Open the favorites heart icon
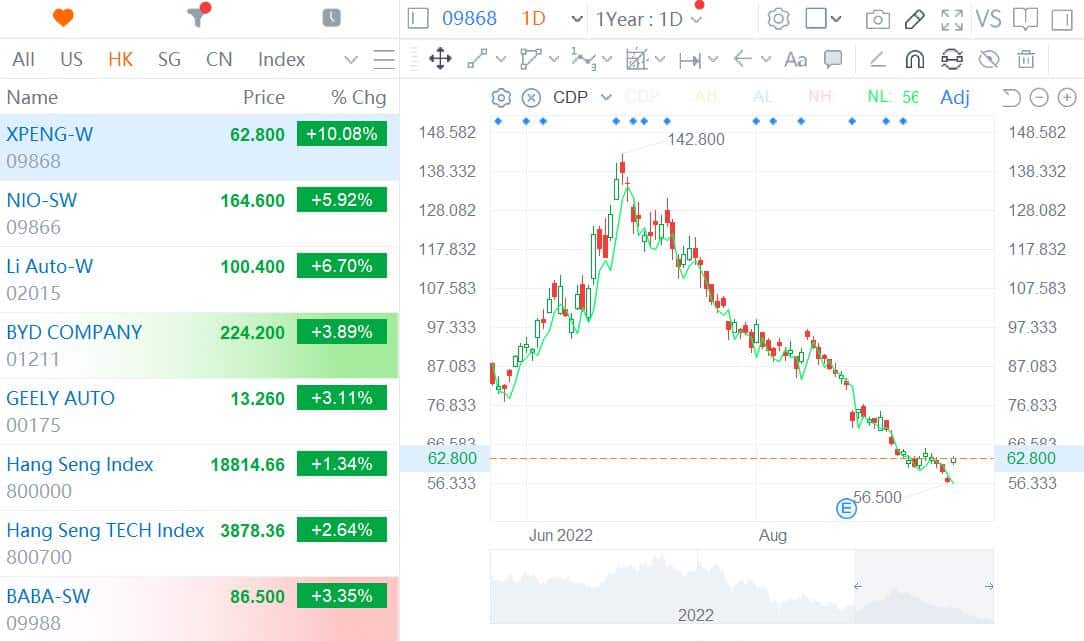 tap(60, 17)
